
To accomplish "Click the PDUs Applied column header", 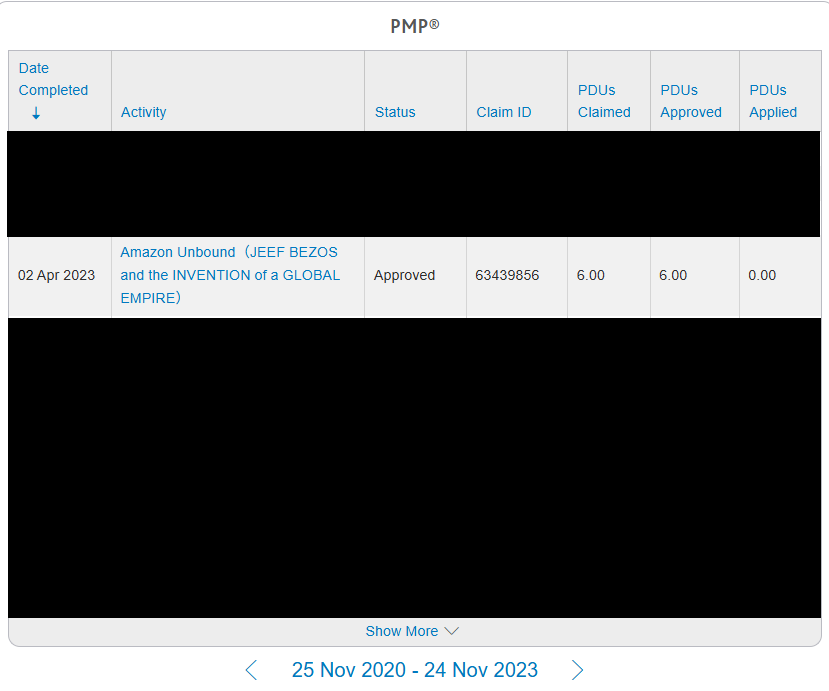I will (x=773, y=101).
